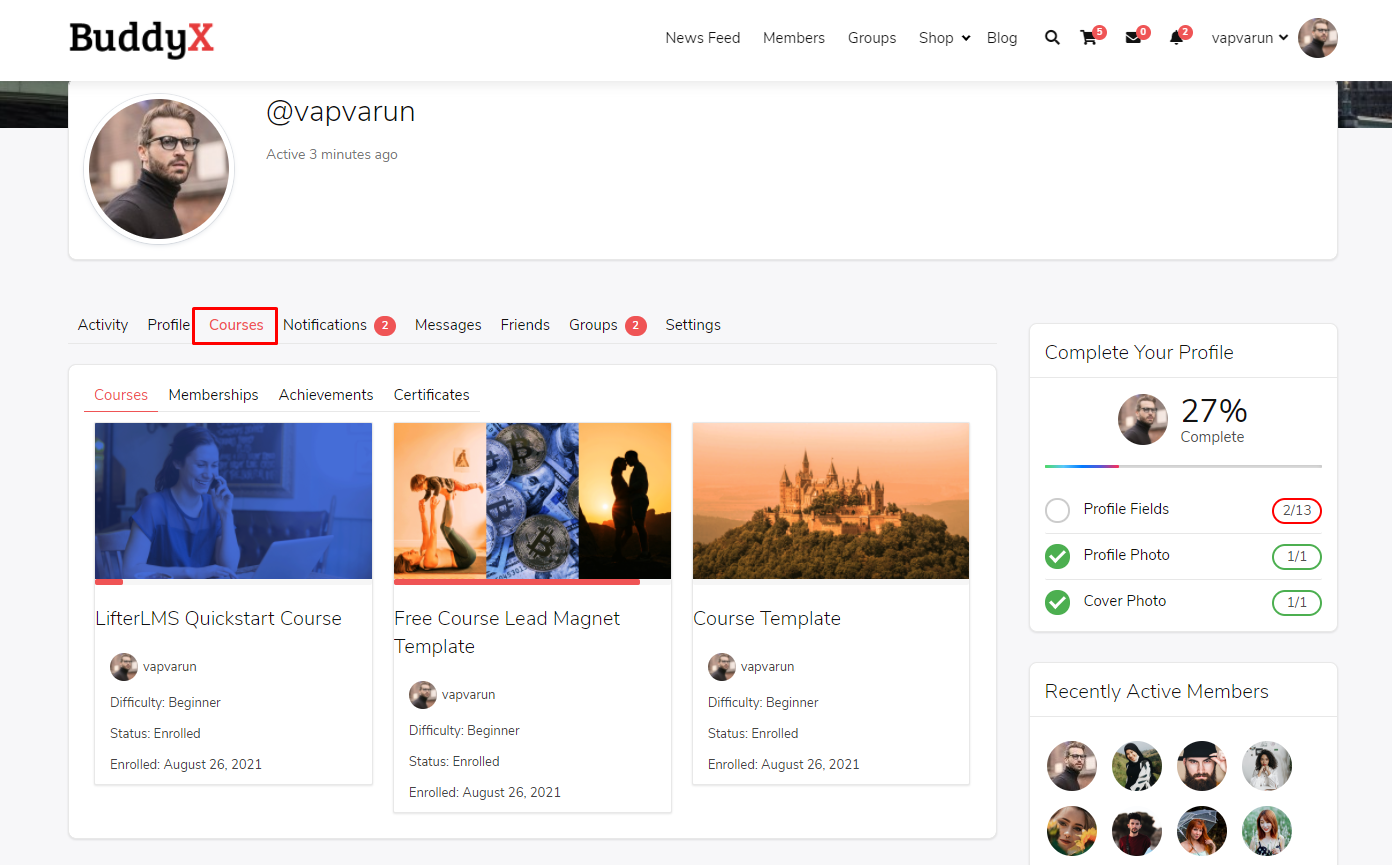Click the profile avatar in top-right header
The image size is (1392, 865).
click(x=1317, y=38)
